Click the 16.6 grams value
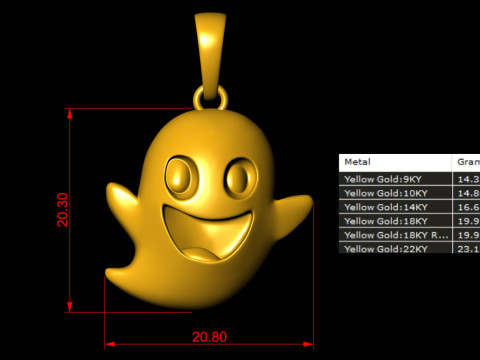480x360 pixels. pos(469,207)
